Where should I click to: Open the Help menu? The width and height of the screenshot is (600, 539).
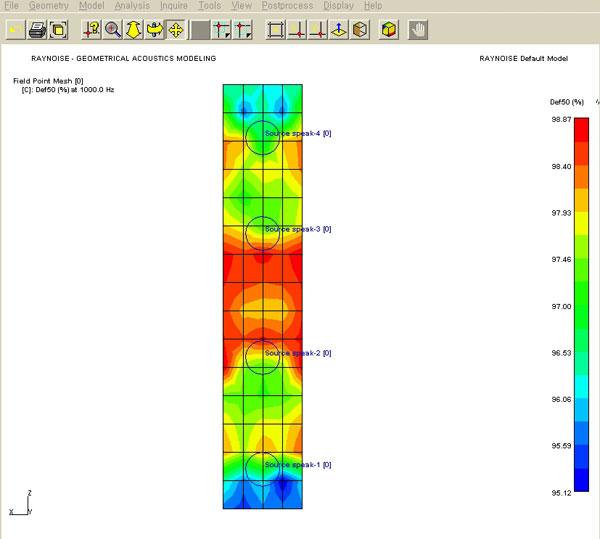pyautogui.click(x=373, y=6)
